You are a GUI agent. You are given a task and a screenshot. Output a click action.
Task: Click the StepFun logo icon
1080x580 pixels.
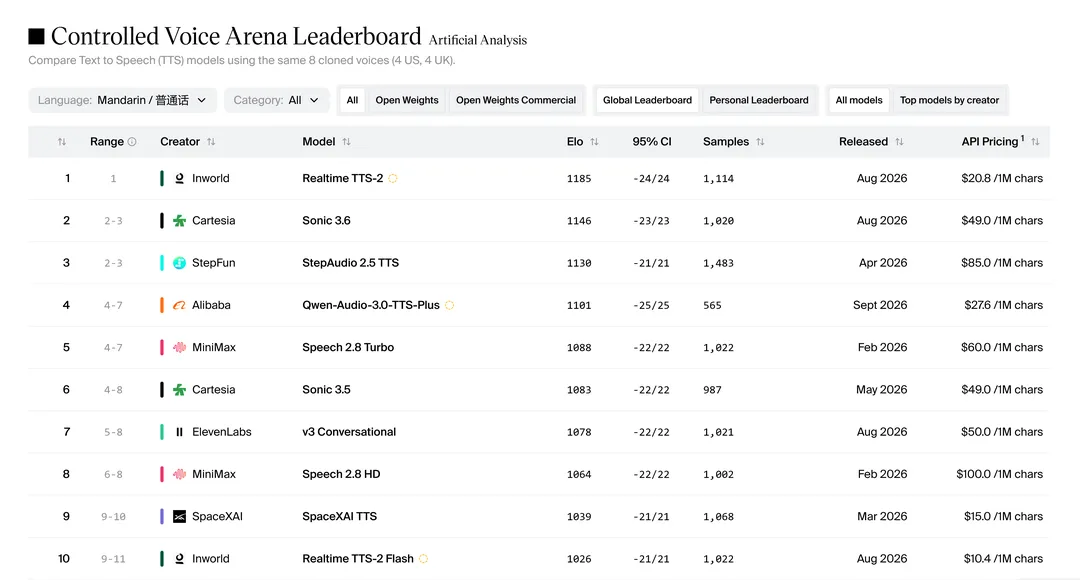(x=179, y=263)
